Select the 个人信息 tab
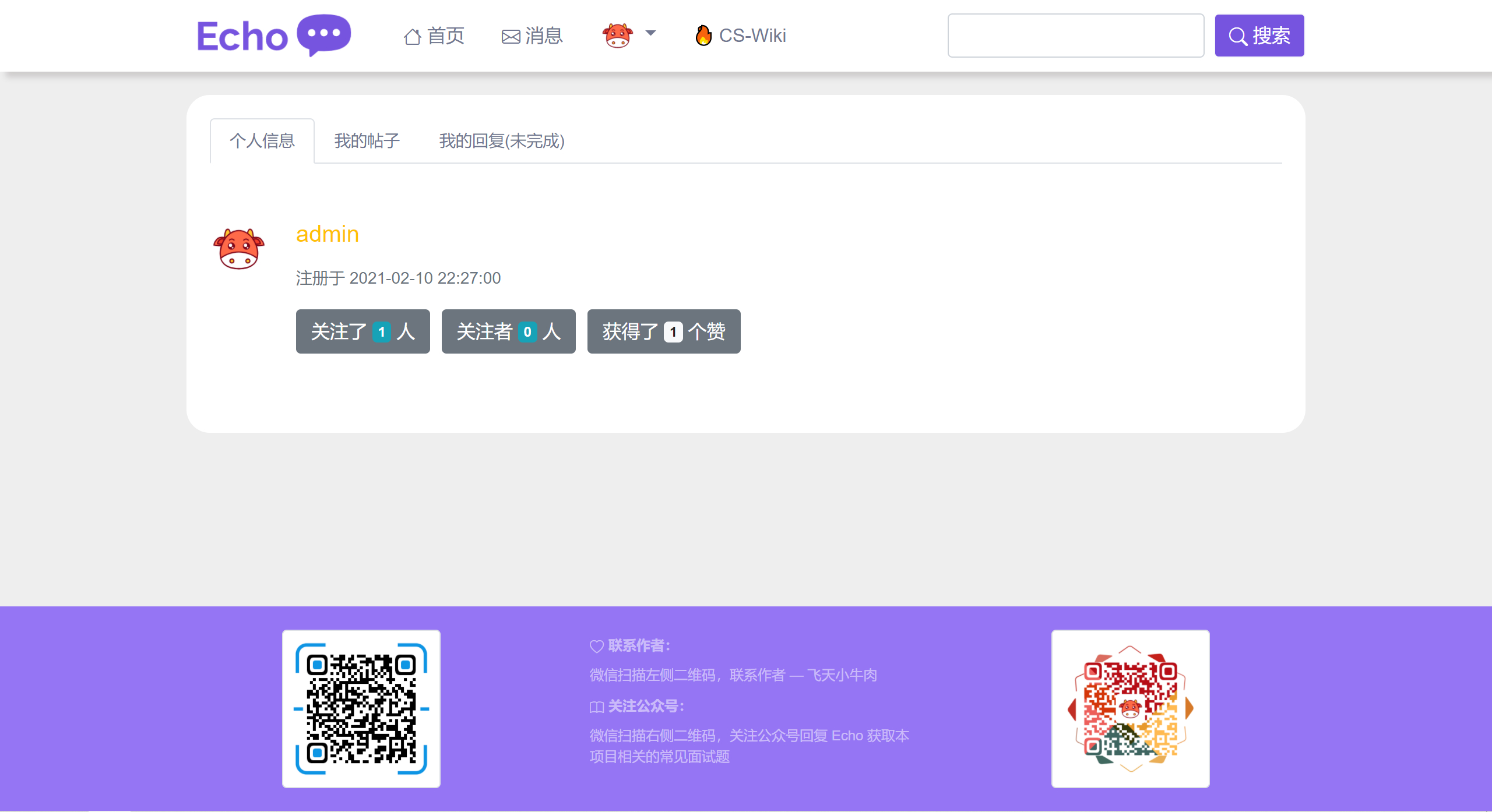This screenshot has height=812, width=1492. click(262, 141)
